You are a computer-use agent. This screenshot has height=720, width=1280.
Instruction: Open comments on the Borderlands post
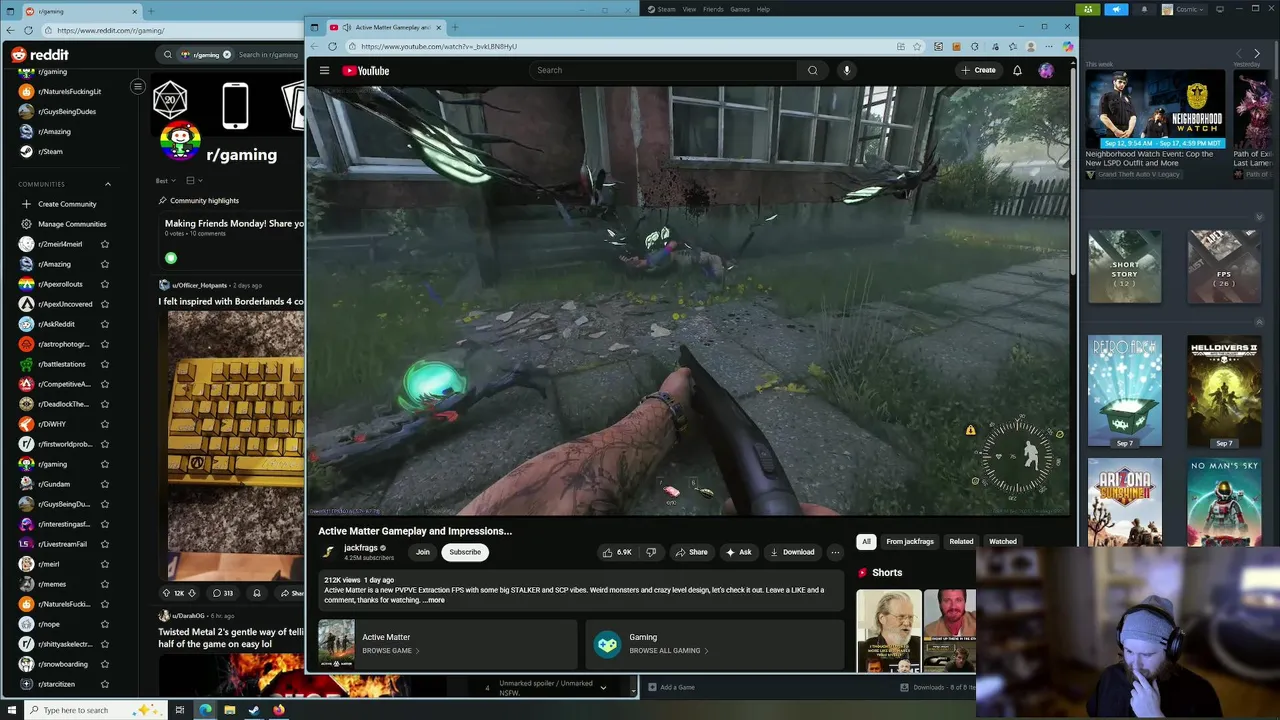click(223, 593)
